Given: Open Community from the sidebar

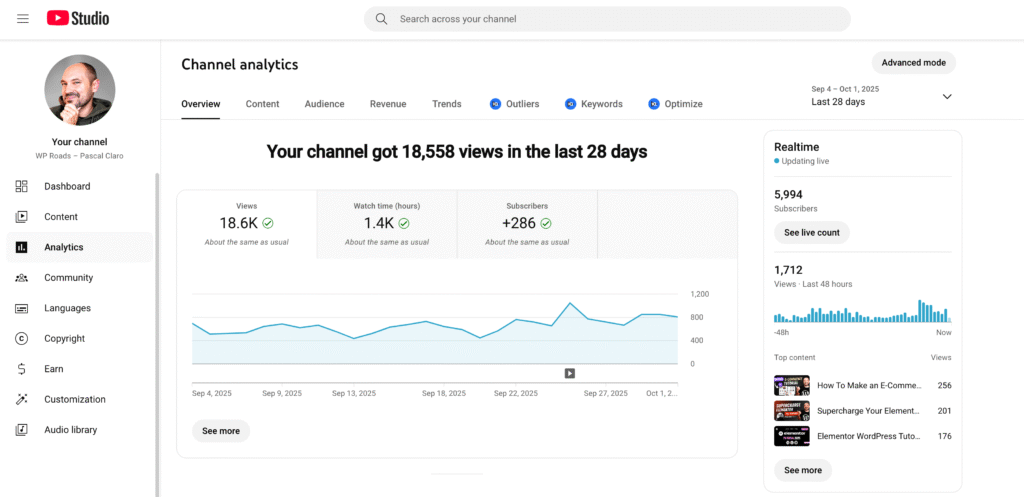Looking at the screenshot, I should click(x=68, y=278).
